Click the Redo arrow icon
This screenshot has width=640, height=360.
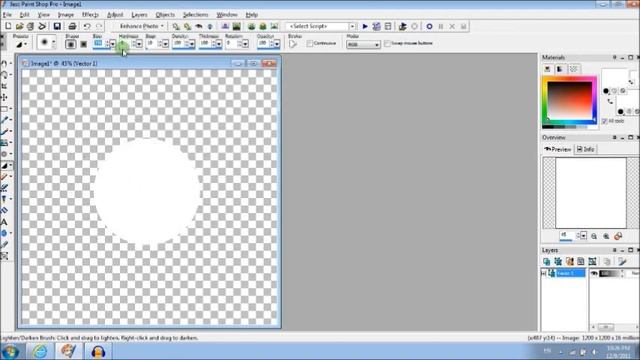[99, 26]
